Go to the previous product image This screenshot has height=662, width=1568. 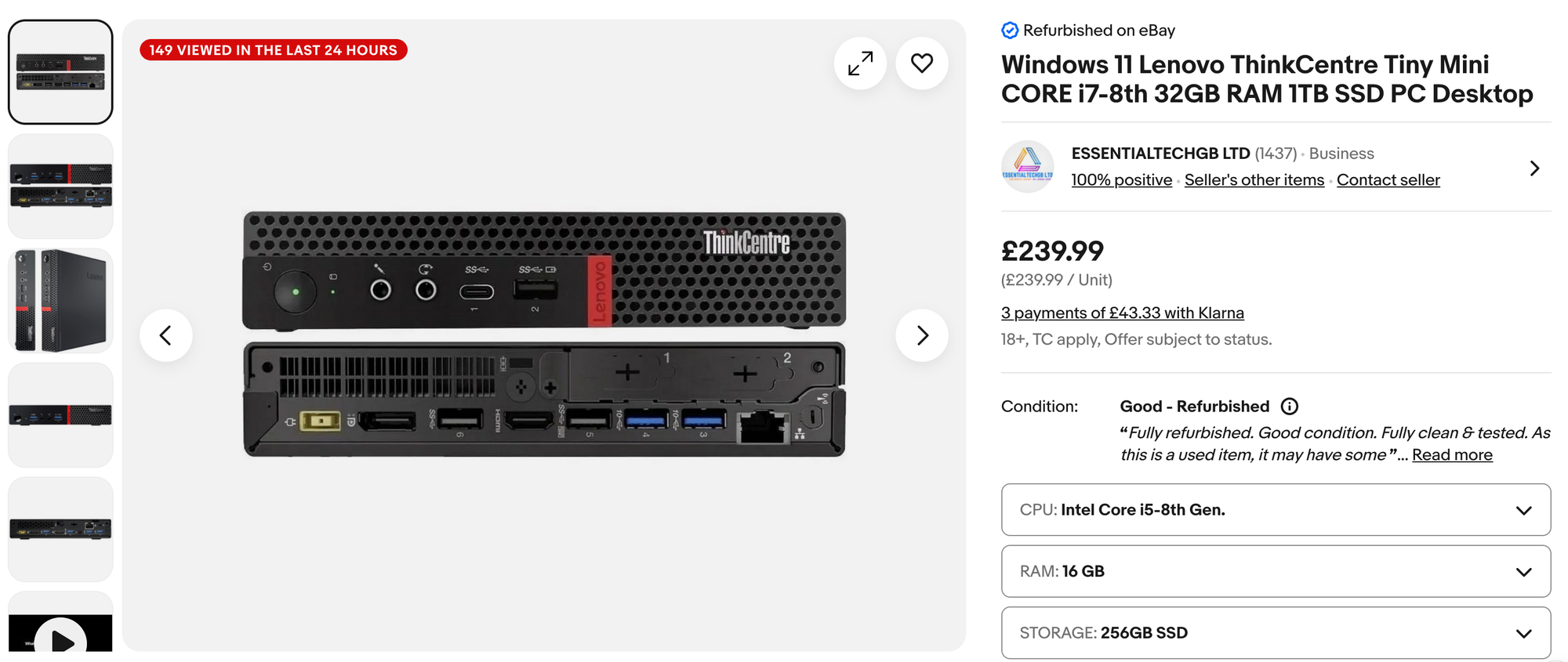coord(165,335)
